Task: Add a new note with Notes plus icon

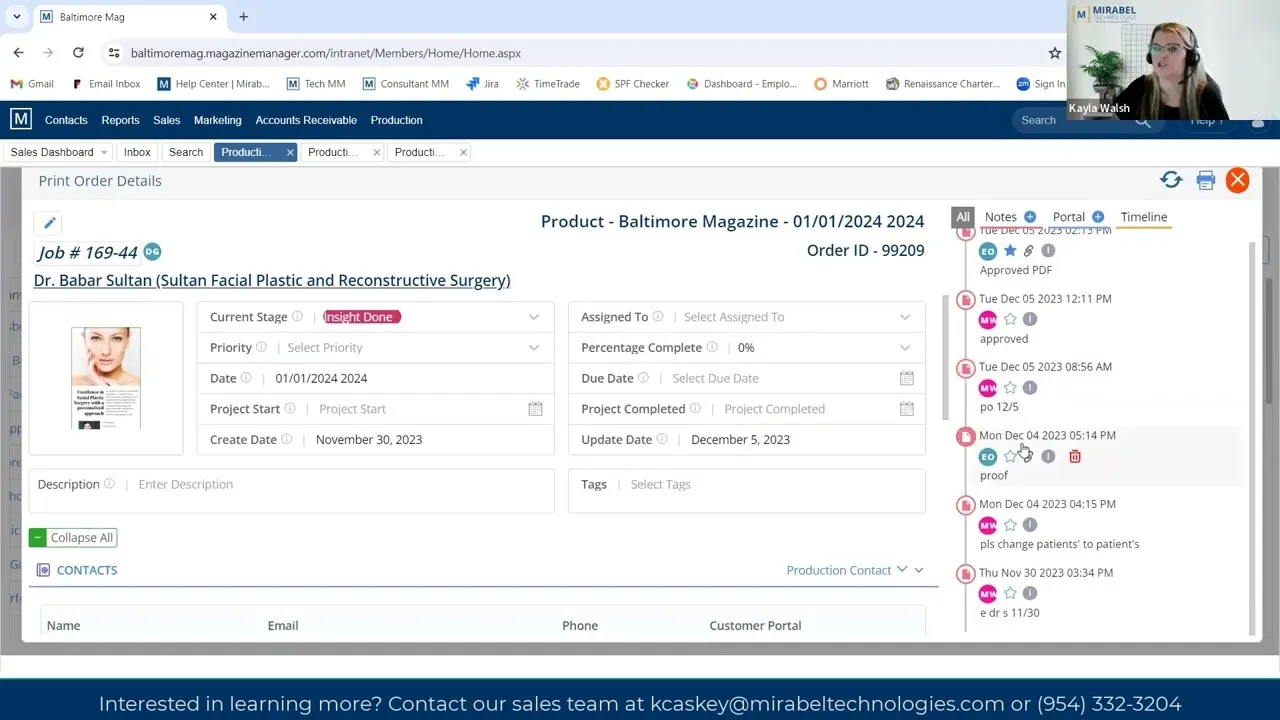Action: 1030,217
